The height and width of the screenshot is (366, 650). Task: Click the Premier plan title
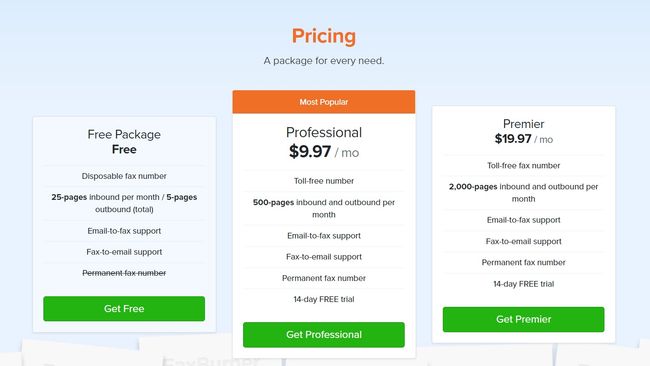[x=524, y=124]
